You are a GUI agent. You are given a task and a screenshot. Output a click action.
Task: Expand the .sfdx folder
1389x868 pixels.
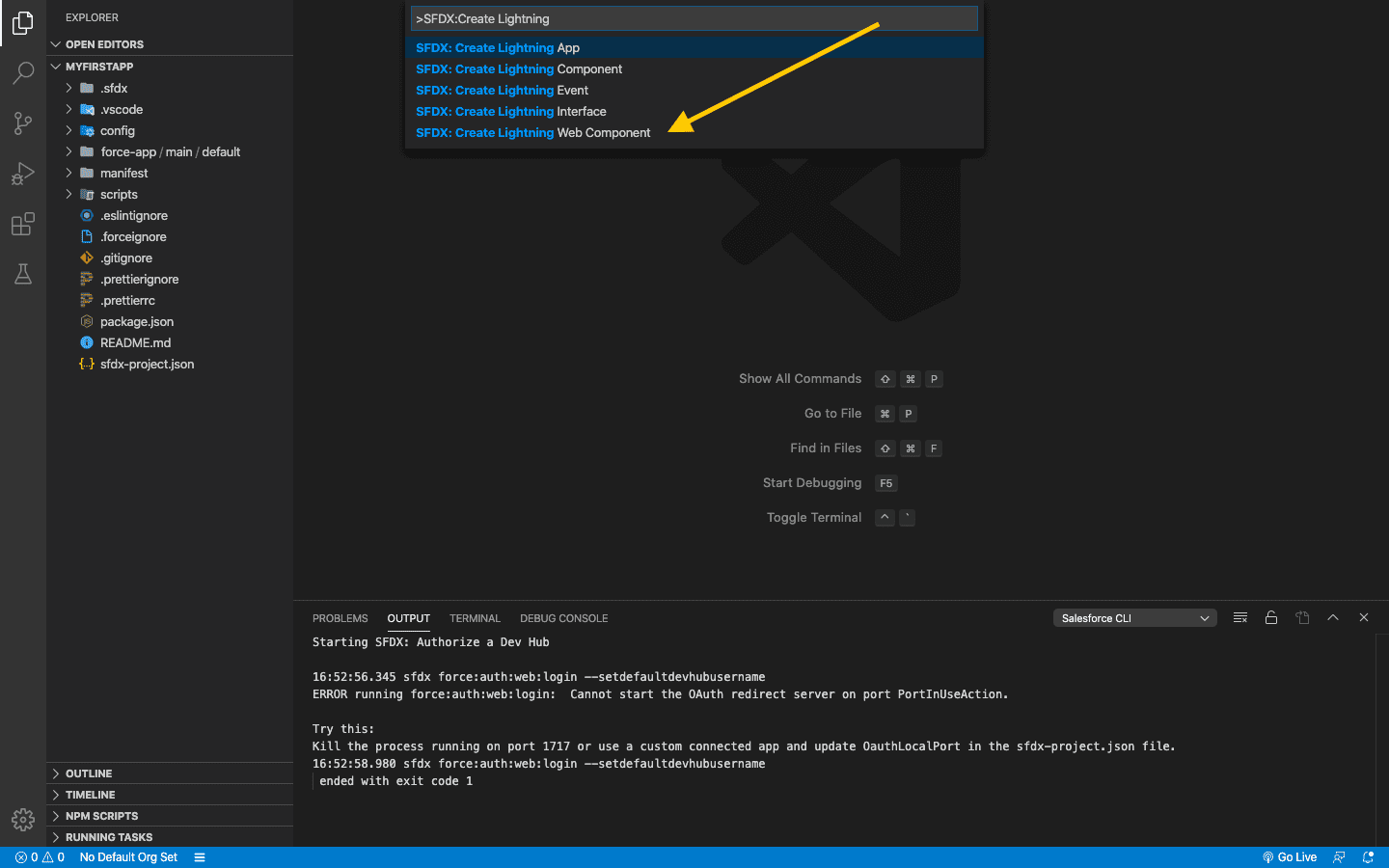click(170, 88)
